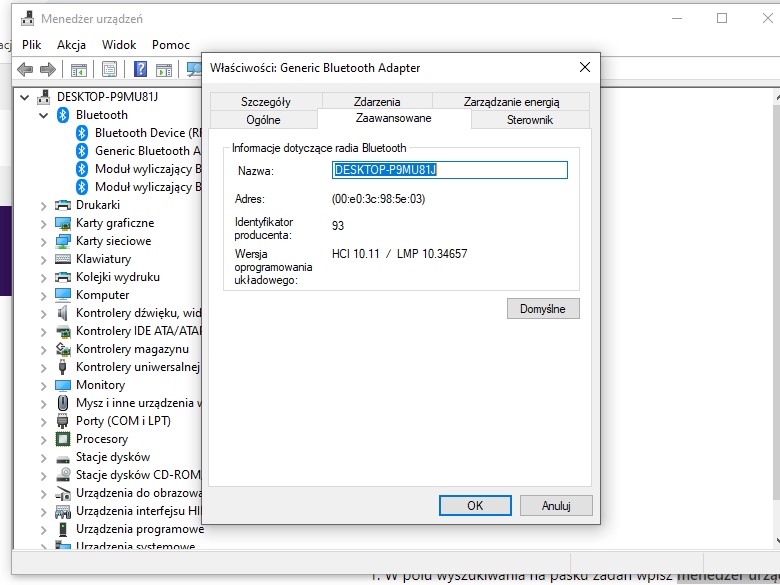This screenshot has width=780, height=585.
Task: Click the DESKTOP-P9MU81J computer tree icon
Action: pyautogui.click(x=44, y=97)
